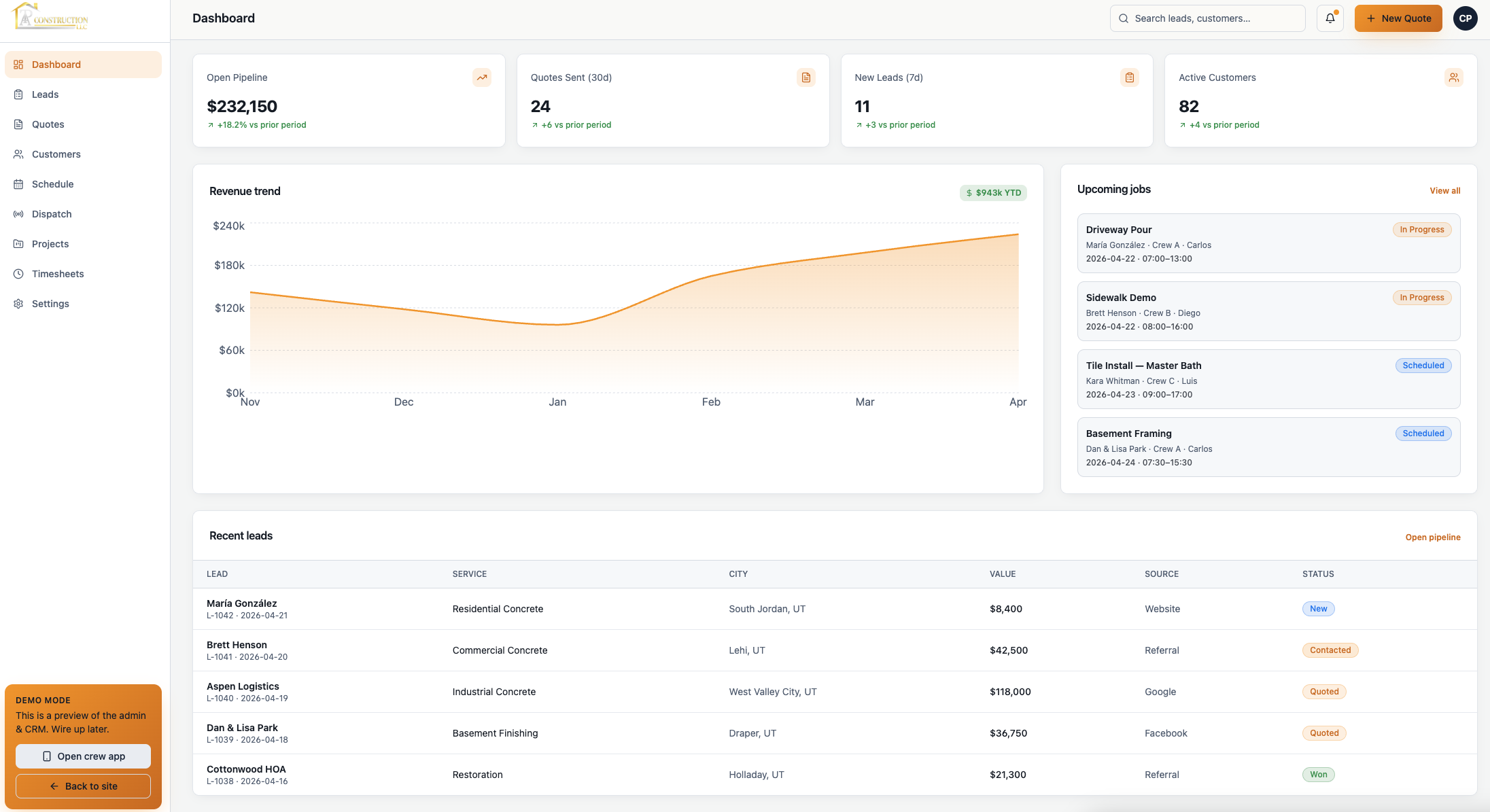Click the New Quote button
Screen dimensions: 1490x812
[x=1398, y=18]
